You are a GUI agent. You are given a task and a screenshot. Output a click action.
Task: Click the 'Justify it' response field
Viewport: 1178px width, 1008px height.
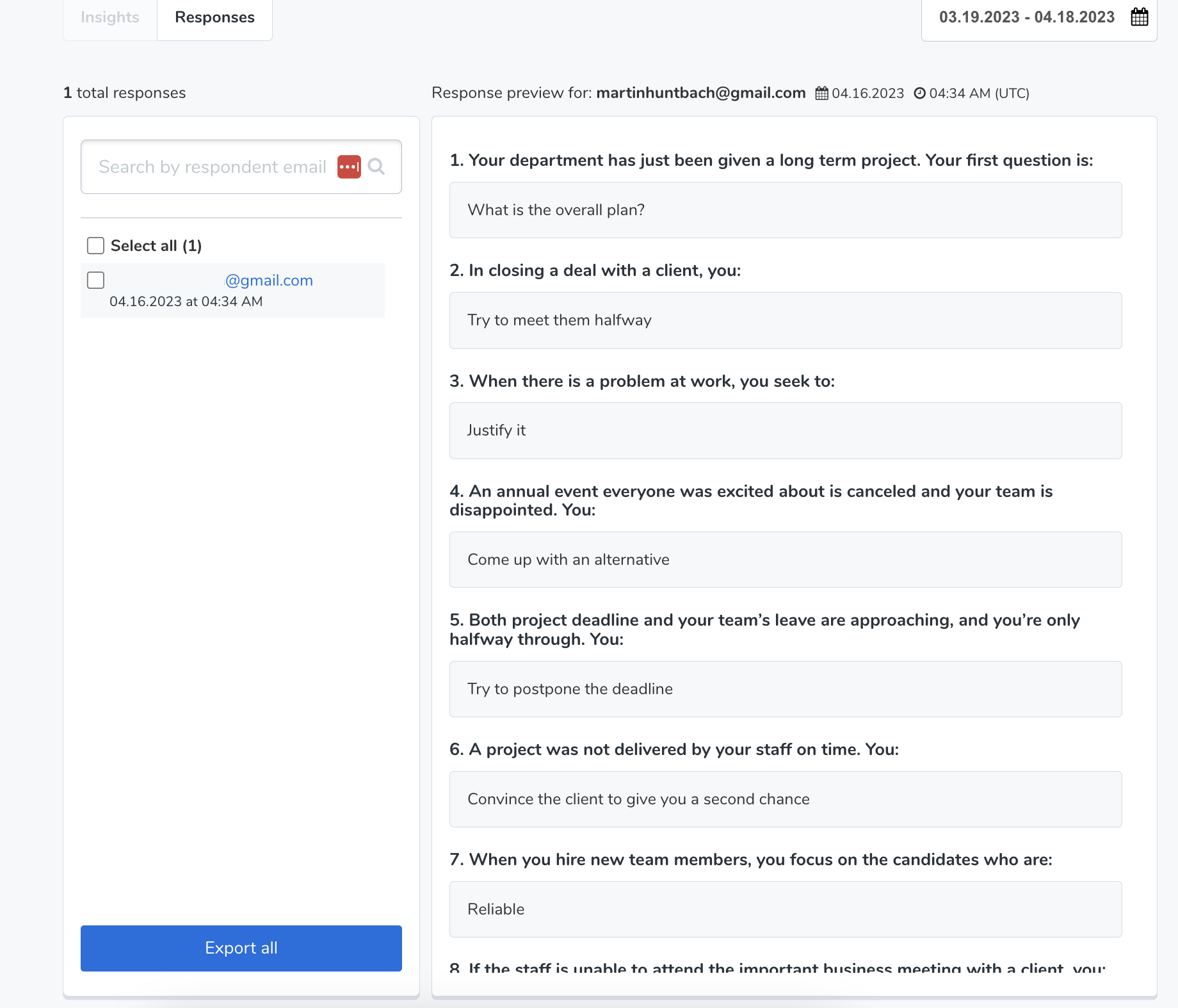tap(786, 430)
